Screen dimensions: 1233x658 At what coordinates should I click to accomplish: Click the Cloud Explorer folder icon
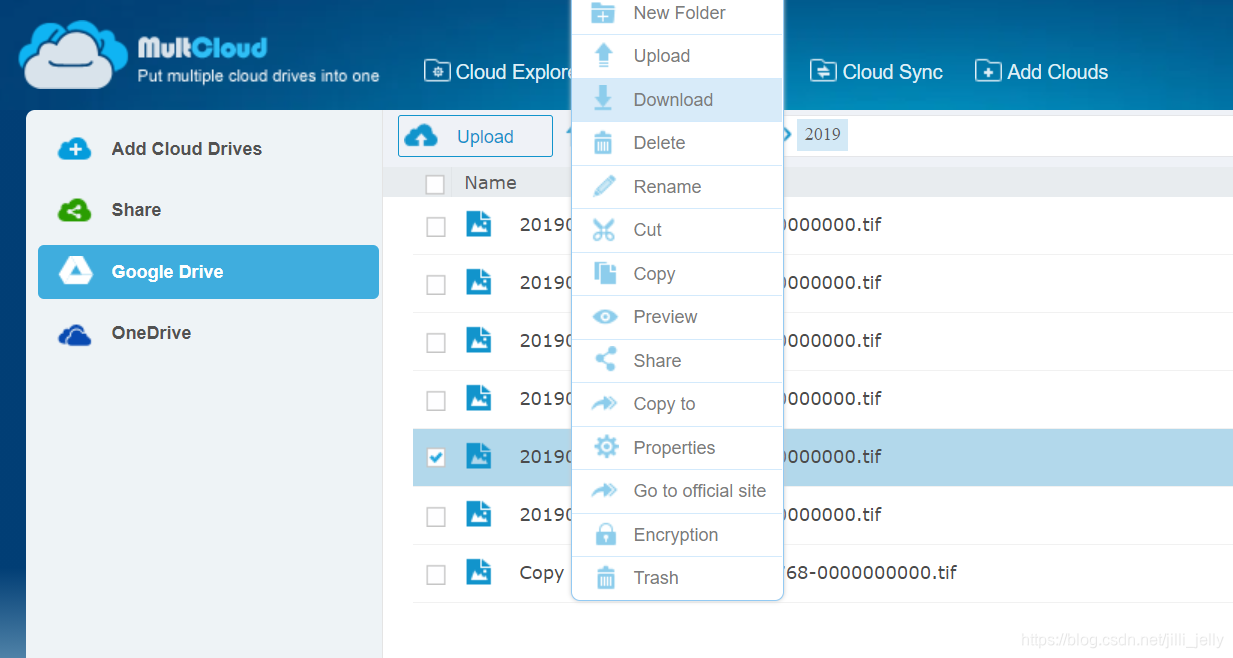click(x=437, y=71)
